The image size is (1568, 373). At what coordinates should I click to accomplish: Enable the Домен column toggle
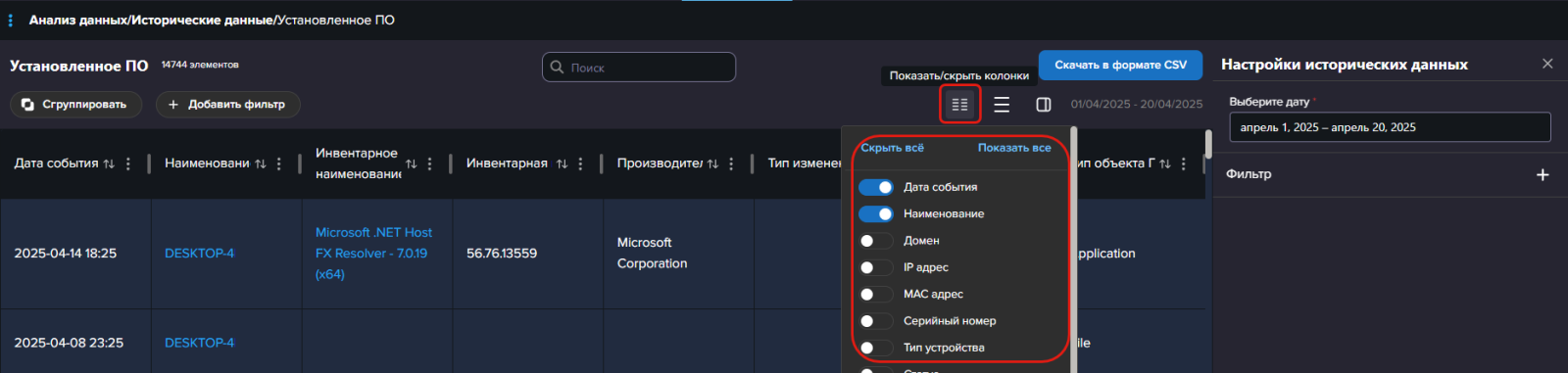[x=876, y=241]
